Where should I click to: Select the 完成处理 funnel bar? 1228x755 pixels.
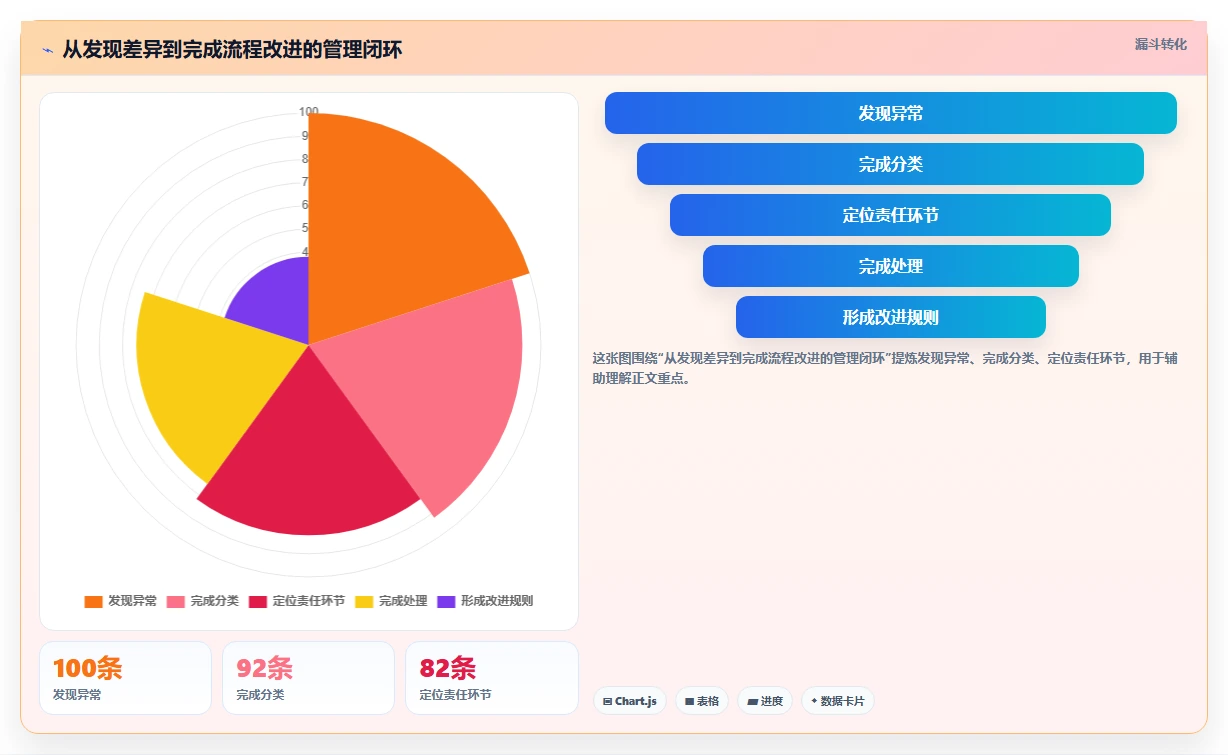(x=890, y=266)
